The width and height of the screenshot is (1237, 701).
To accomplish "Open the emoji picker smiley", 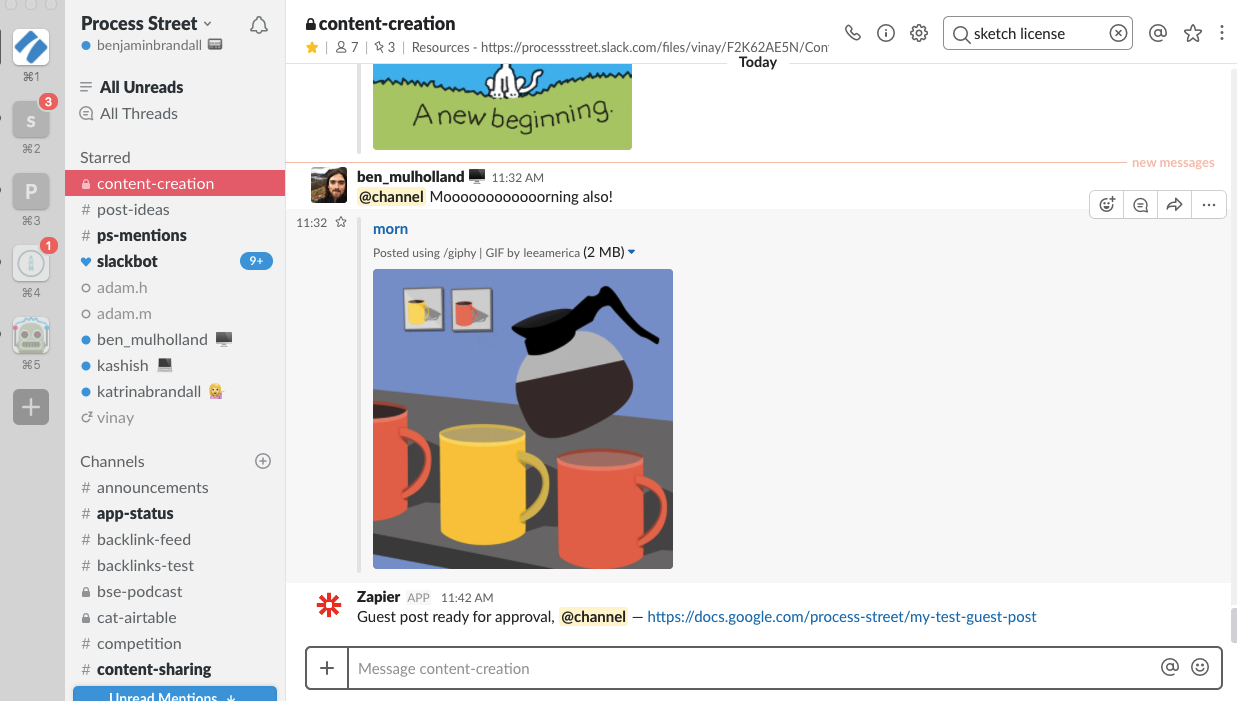I will [1200, 667].
